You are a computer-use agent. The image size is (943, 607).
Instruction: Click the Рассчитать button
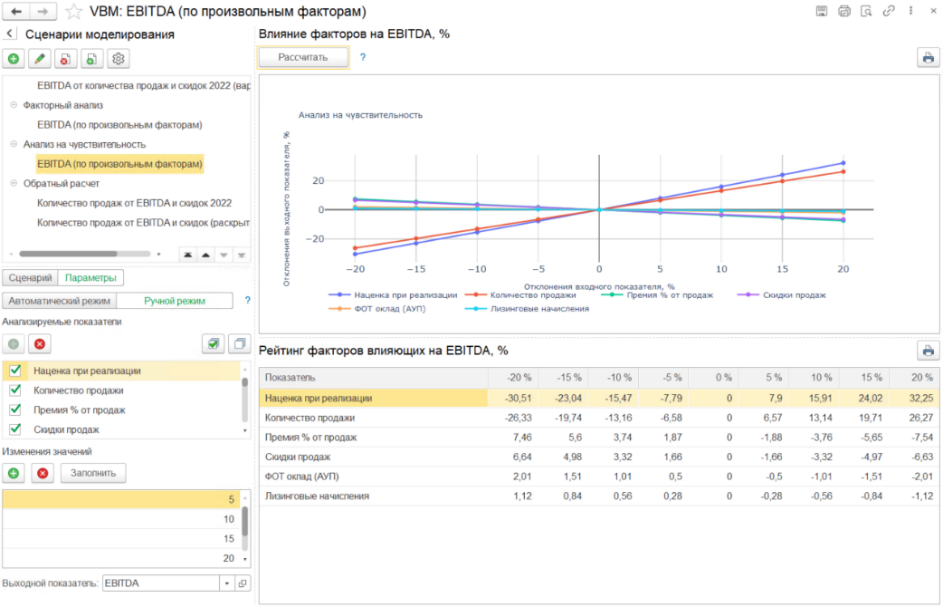tap(303, 57)
